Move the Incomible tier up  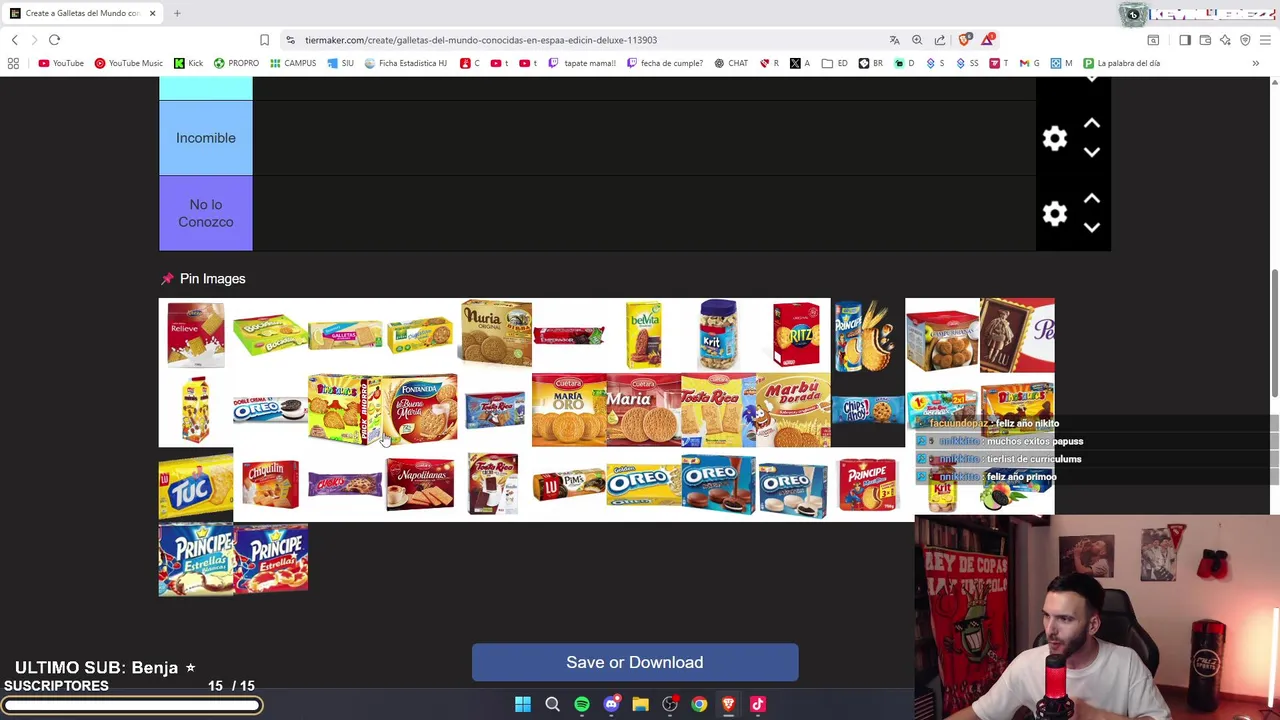1092,124
